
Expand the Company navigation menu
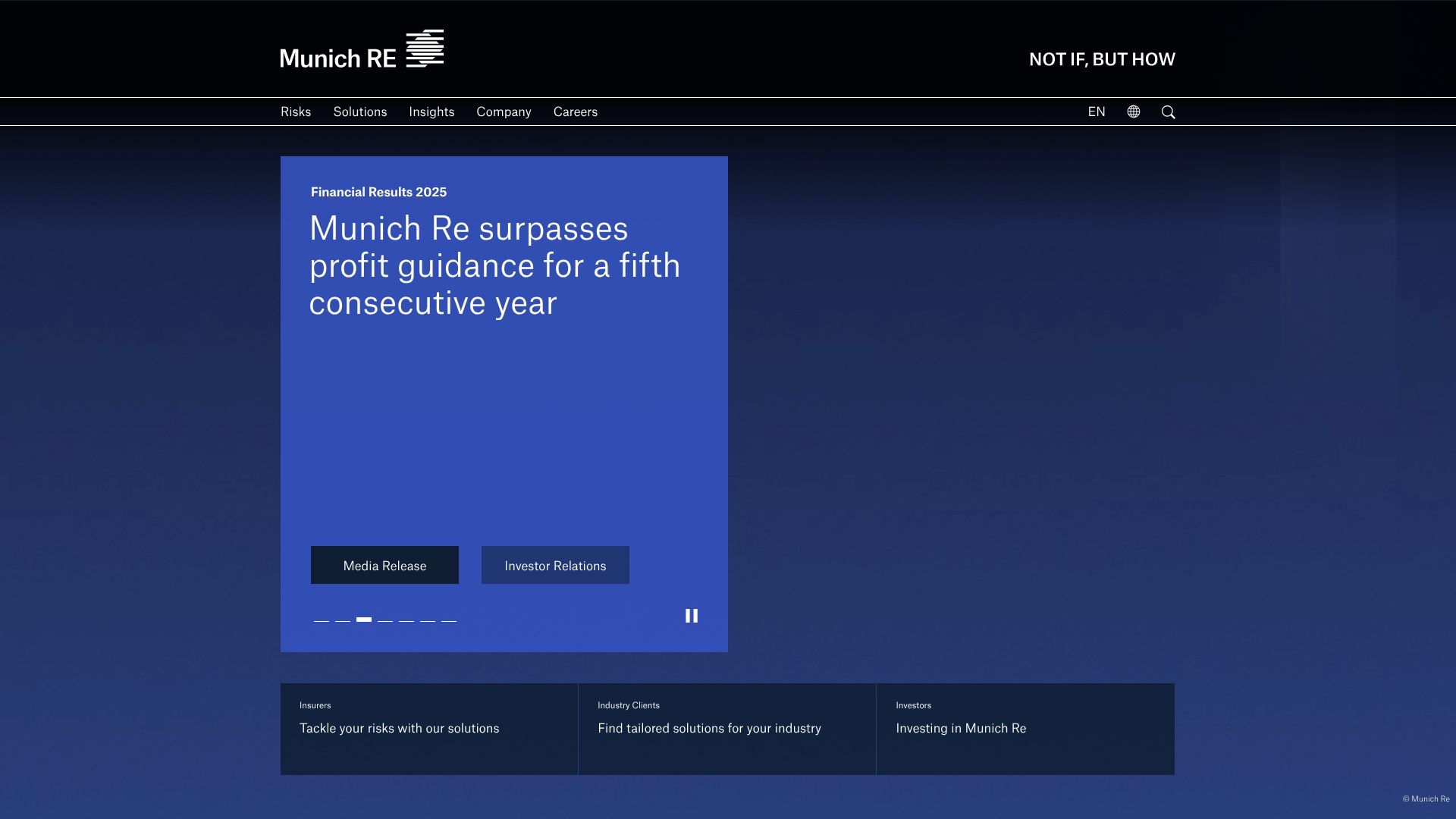pos(504,111)
